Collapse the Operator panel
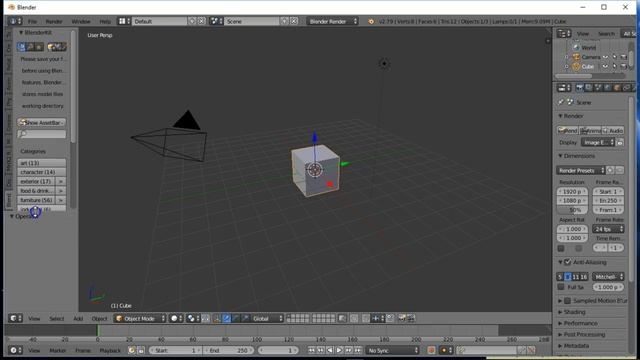Viewport: 640px width, 360px height. click(x=12, y=216)
